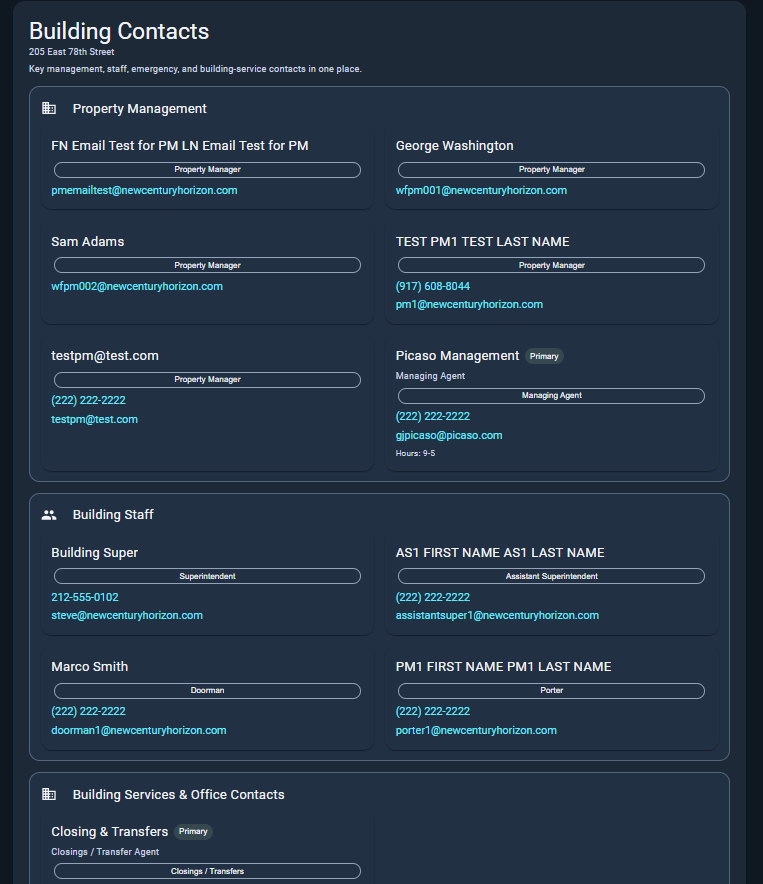This screenshot has height=884, width=763.
Task: Click the Building Contacts page heading
Action: click(x=119, y=31)
